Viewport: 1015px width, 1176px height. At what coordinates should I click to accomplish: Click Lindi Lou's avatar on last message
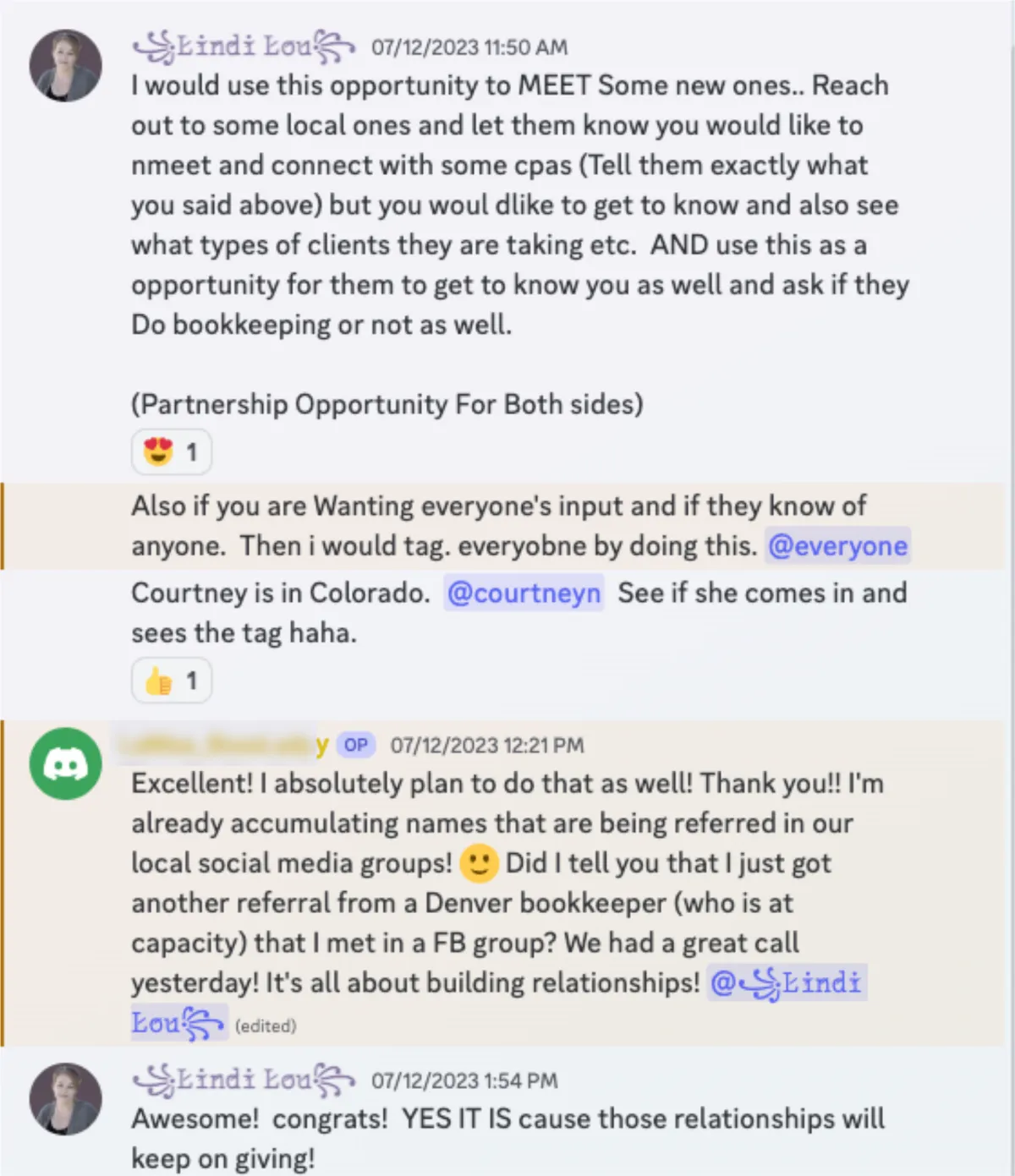pos(66,1099)
